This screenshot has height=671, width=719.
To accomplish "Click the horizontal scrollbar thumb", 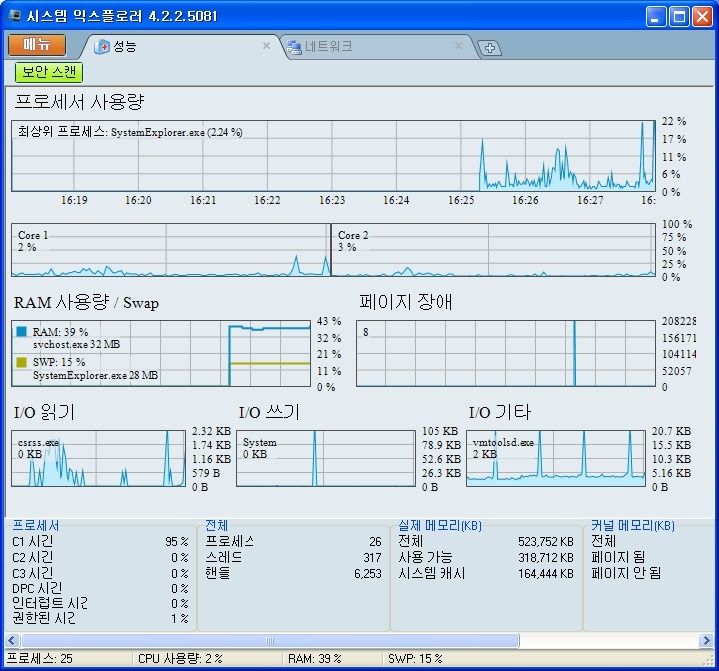I will [270, 640].
